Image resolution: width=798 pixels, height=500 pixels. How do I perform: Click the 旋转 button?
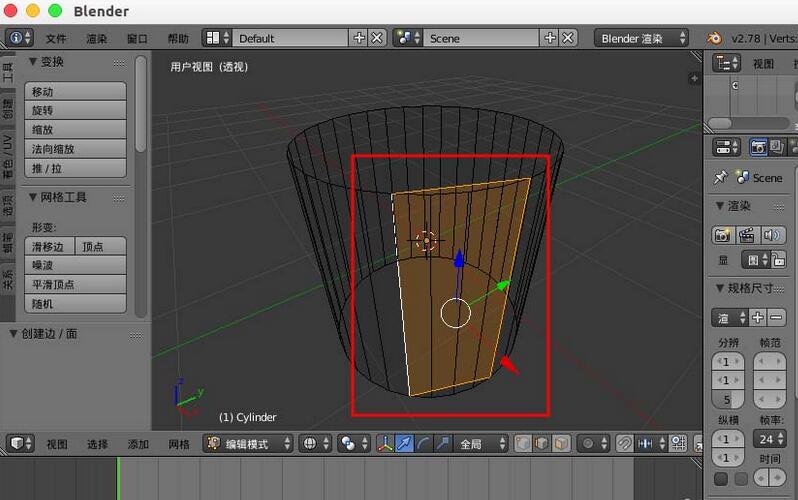75,110
